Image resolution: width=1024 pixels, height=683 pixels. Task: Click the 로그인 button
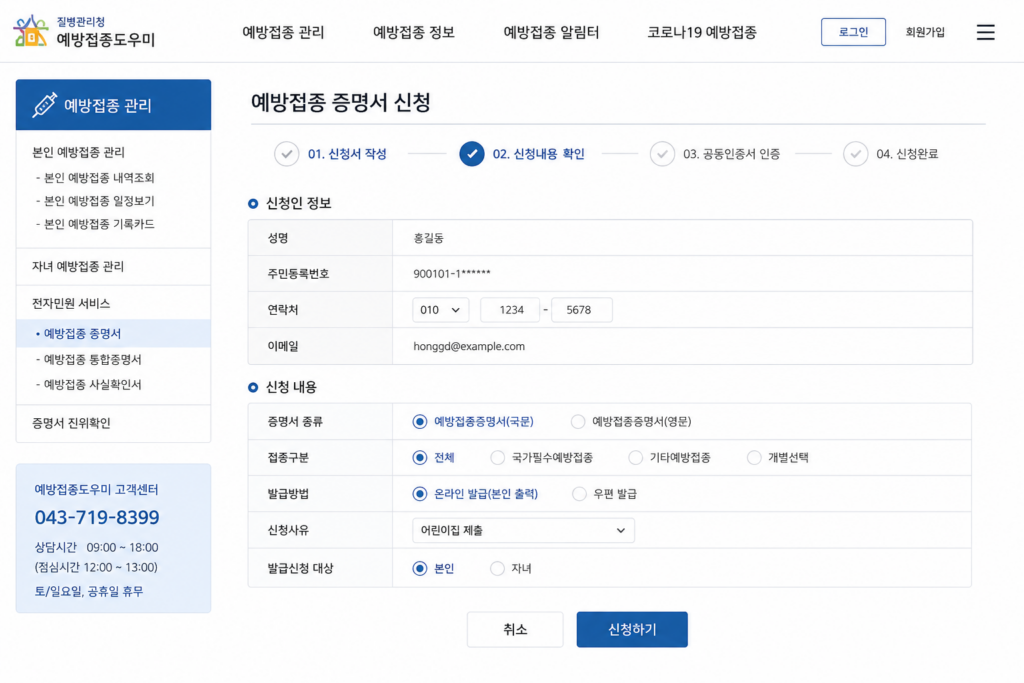(854, 32)
